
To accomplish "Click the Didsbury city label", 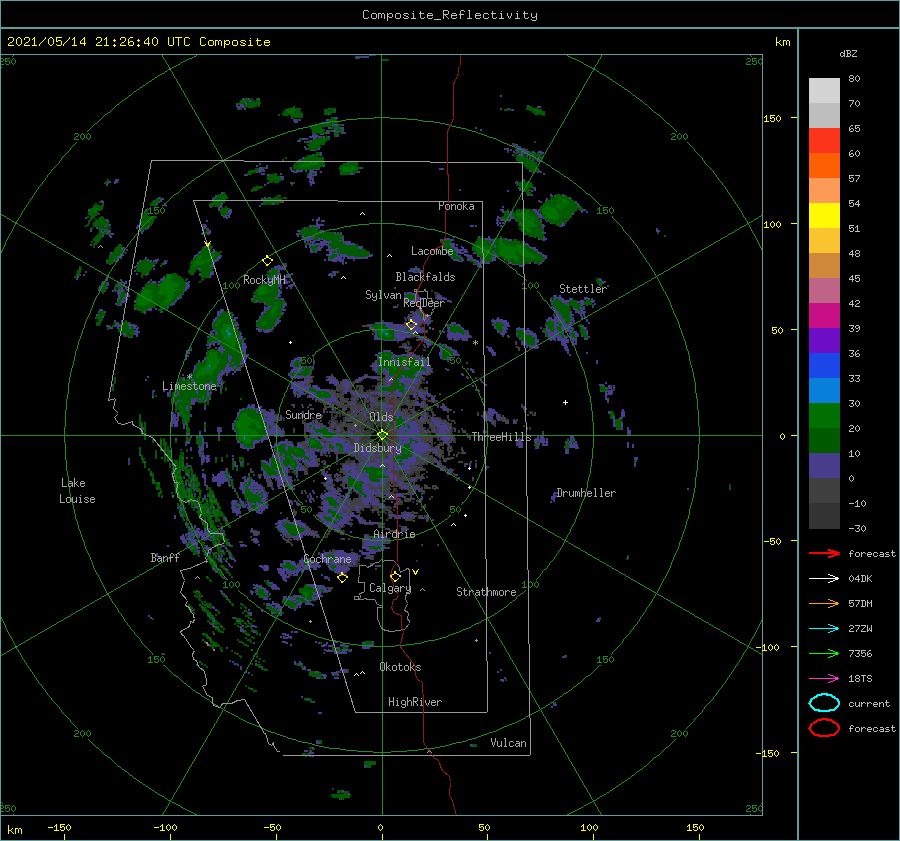I will pos(378,448).
